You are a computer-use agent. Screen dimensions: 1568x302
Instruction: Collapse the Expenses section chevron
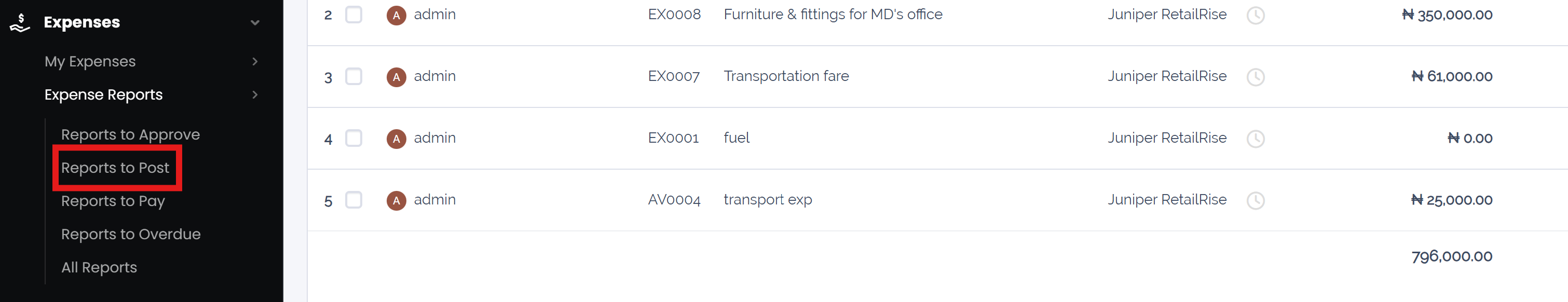click(x=255, y=21)
